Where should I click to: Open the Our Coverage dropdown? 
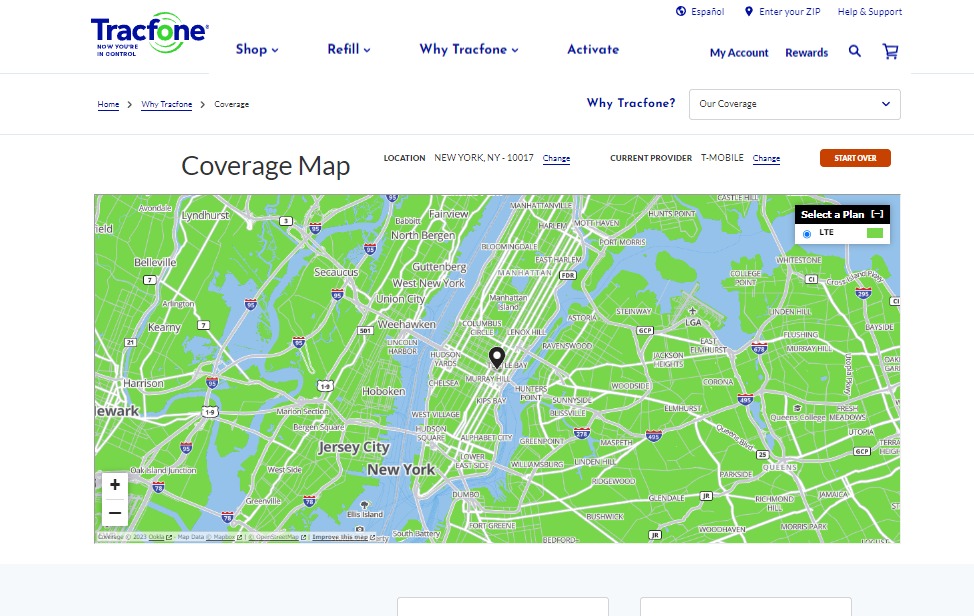pyautogui.click(x=794, y=104)
